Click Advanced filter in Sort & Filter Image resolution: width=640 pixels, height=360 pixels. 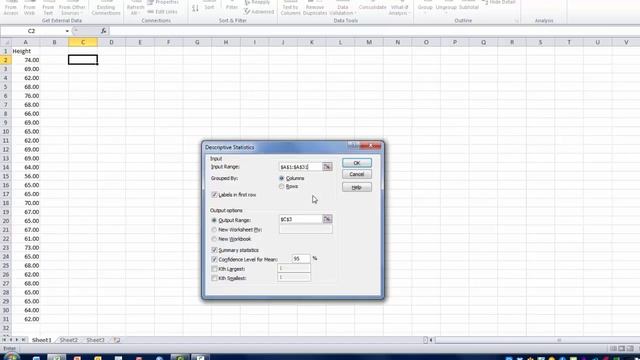259,11
